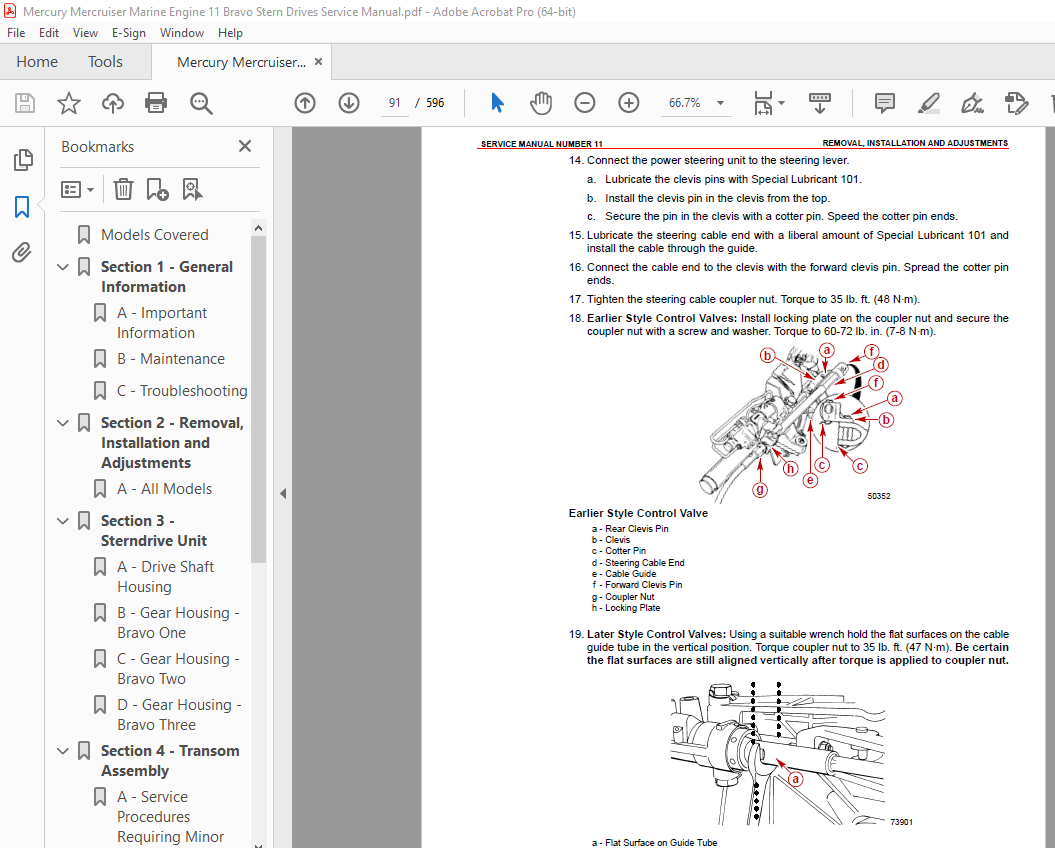Image resolution: width=1055 pixels, height=848 pixels.
Task: Open the E-Sign menu
Action: [129, 32]
